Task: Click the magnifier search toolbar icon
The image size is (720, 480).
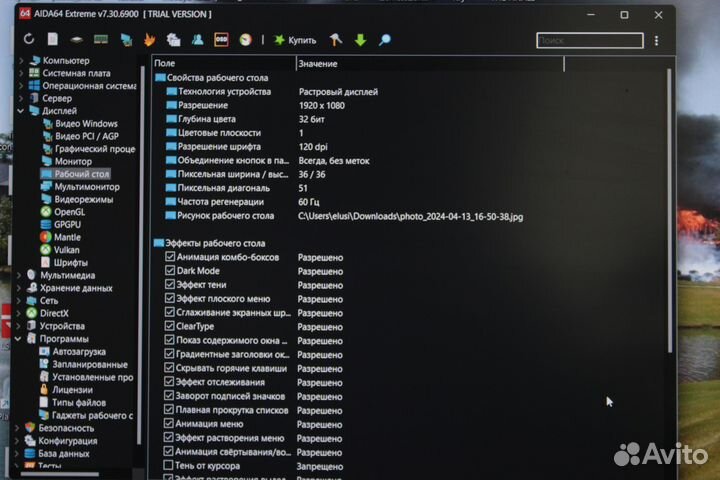Action: [385, 40]
